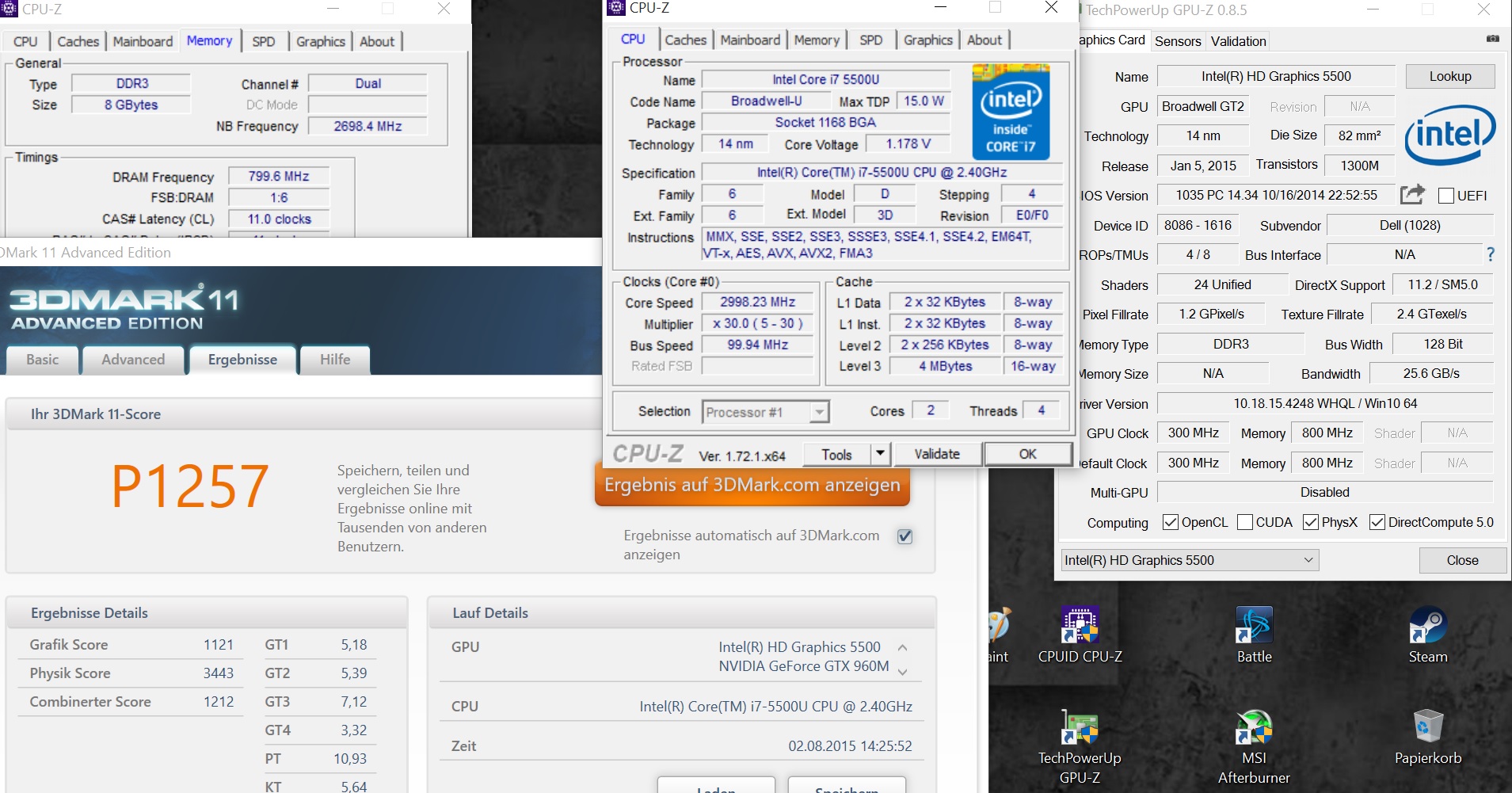Open the Tools dropdown arrow in CPU-Z
Viewport: 1512px width, 793px height.
(880, 454)
